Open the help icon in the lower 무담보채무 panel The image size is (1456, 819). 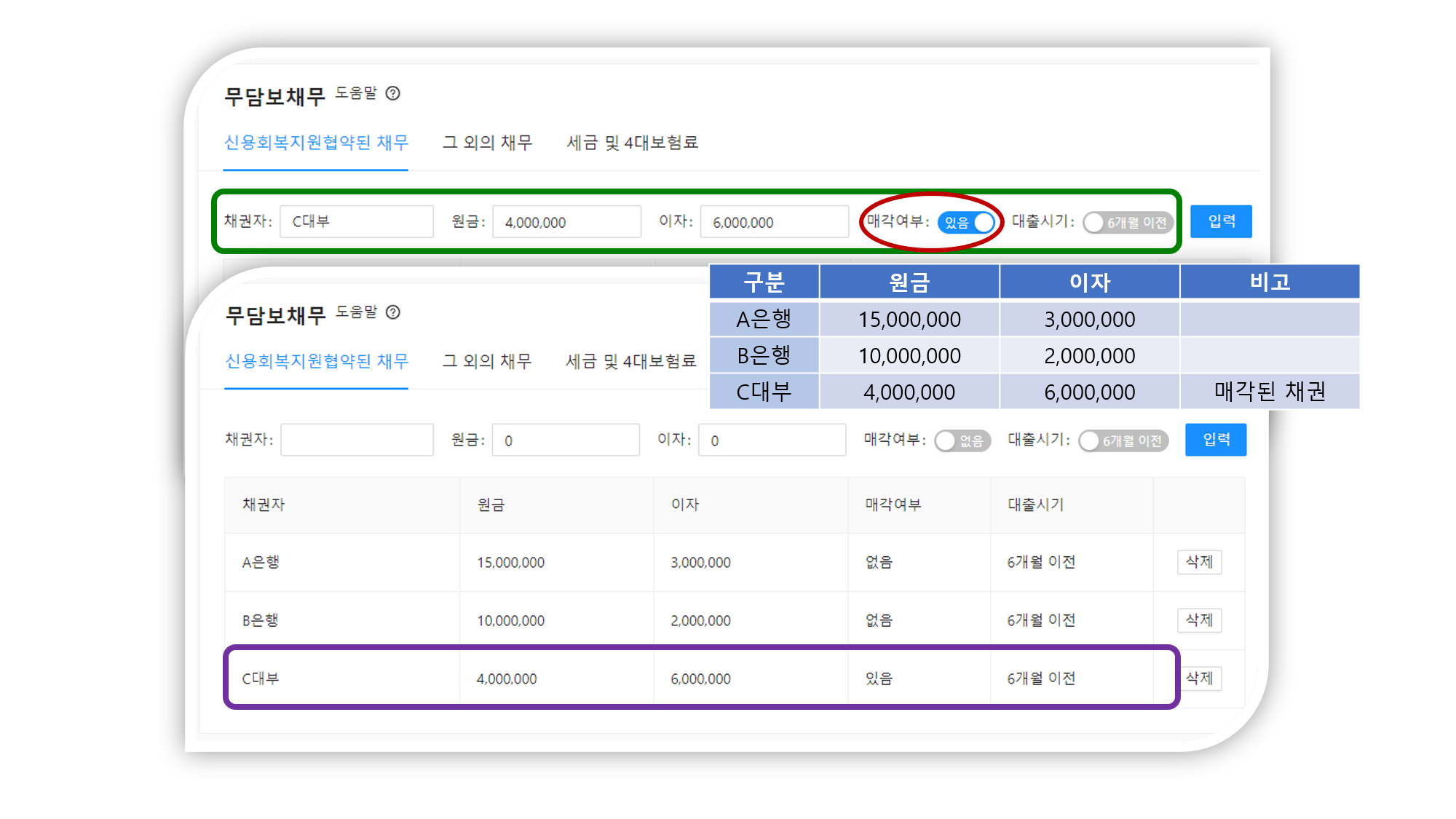393,312
